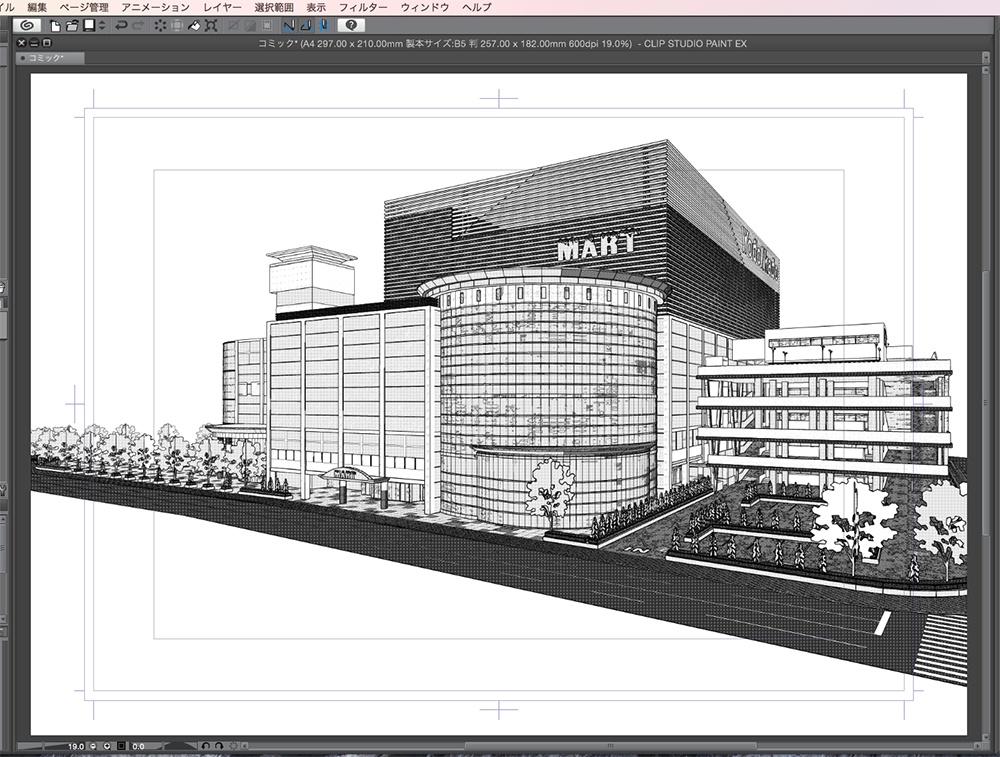Image resolution: width=1000 pixels, height=757 pixels.
Task: Rotate canvas left using status bar button
Action: coord(204,746)
